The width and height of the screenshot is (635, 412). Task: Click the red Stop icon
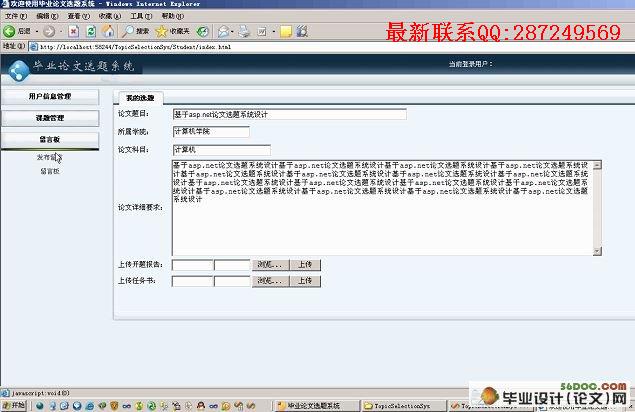point(73,31)
